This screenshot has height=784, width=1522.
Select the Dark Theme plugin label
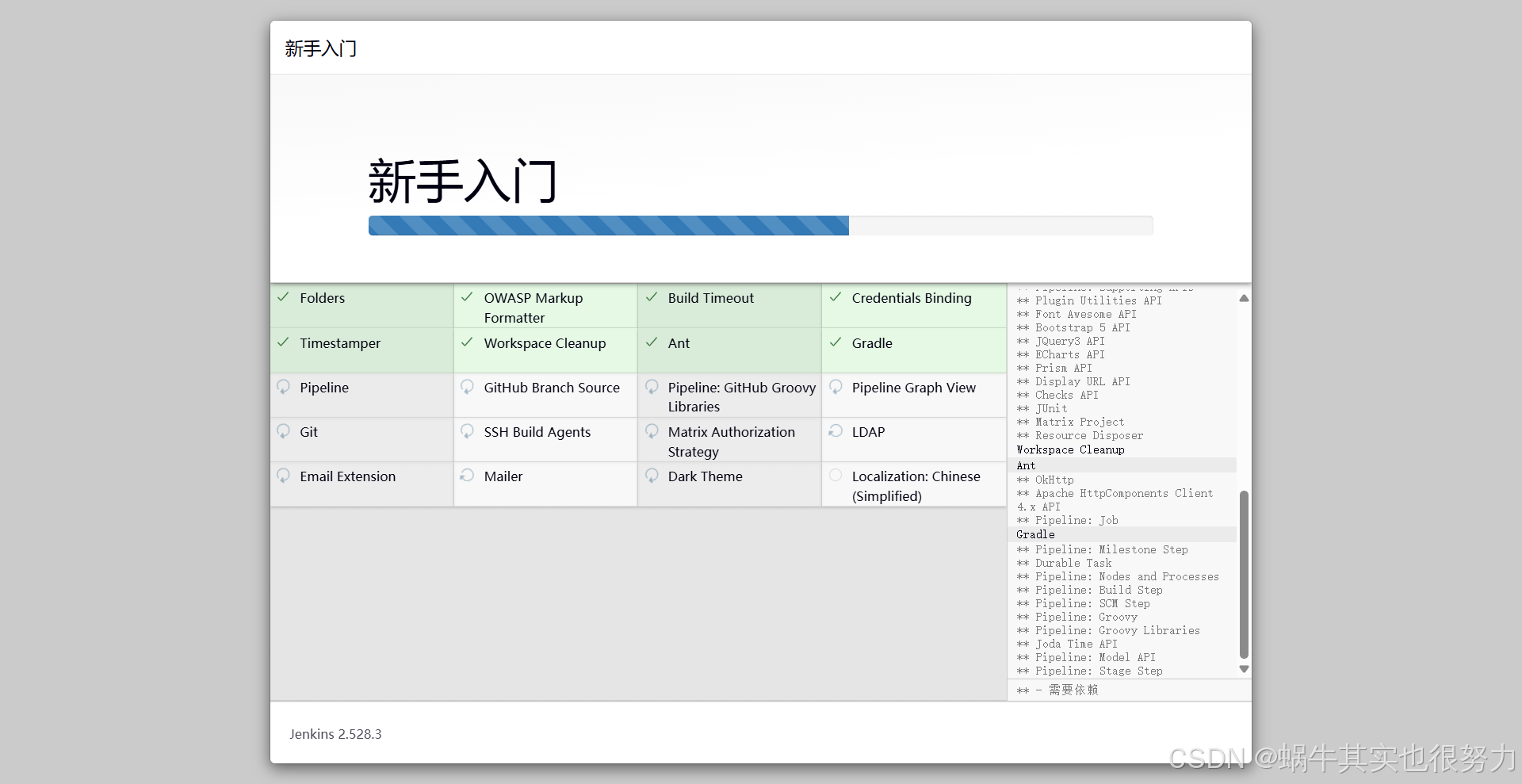[x=705, y=476]
